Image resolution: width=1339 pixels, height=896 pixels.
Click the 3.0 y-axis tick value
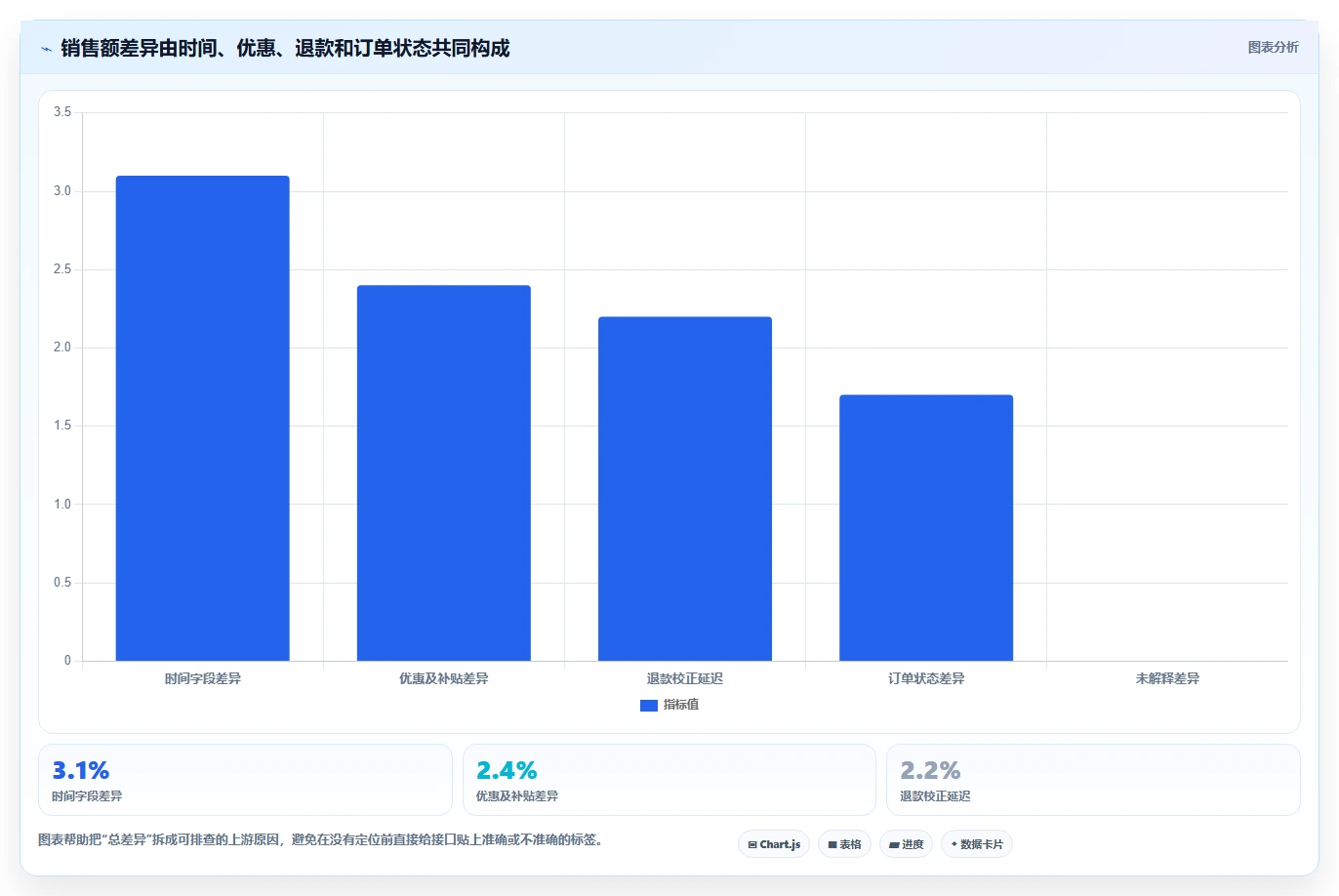tap(62, 191)
